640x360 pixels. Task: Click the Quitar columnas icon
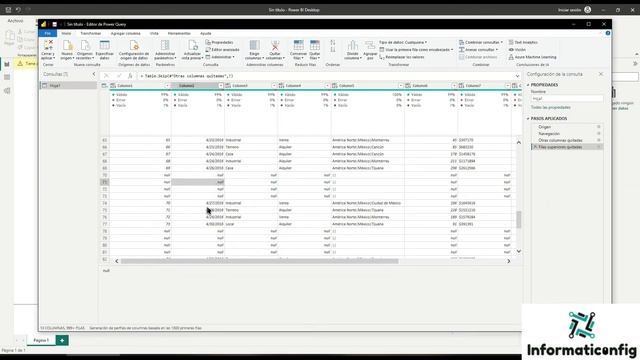pyautogui.click(x=275, y=45)
